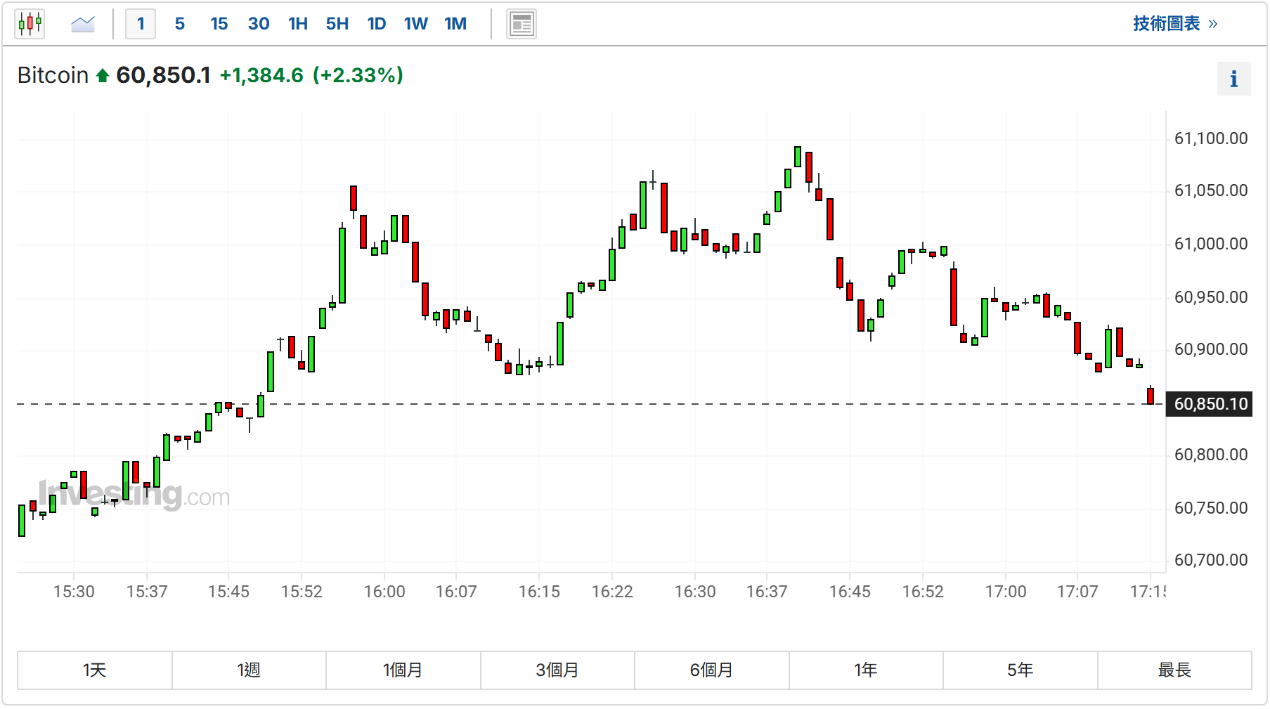Click the green up arrow beside Bitcoin
This screenshot has height=709, width=1270.
tap(102, 76)
